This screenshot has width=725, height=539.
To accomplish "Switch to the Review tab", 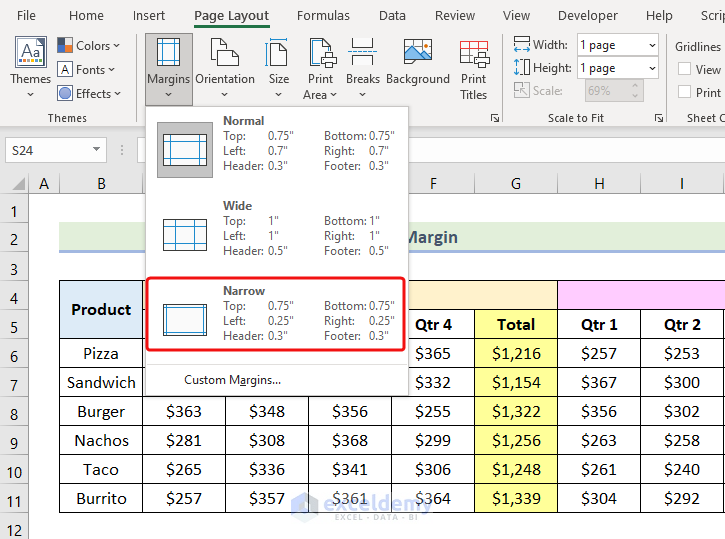I will [x=455, y=16].
